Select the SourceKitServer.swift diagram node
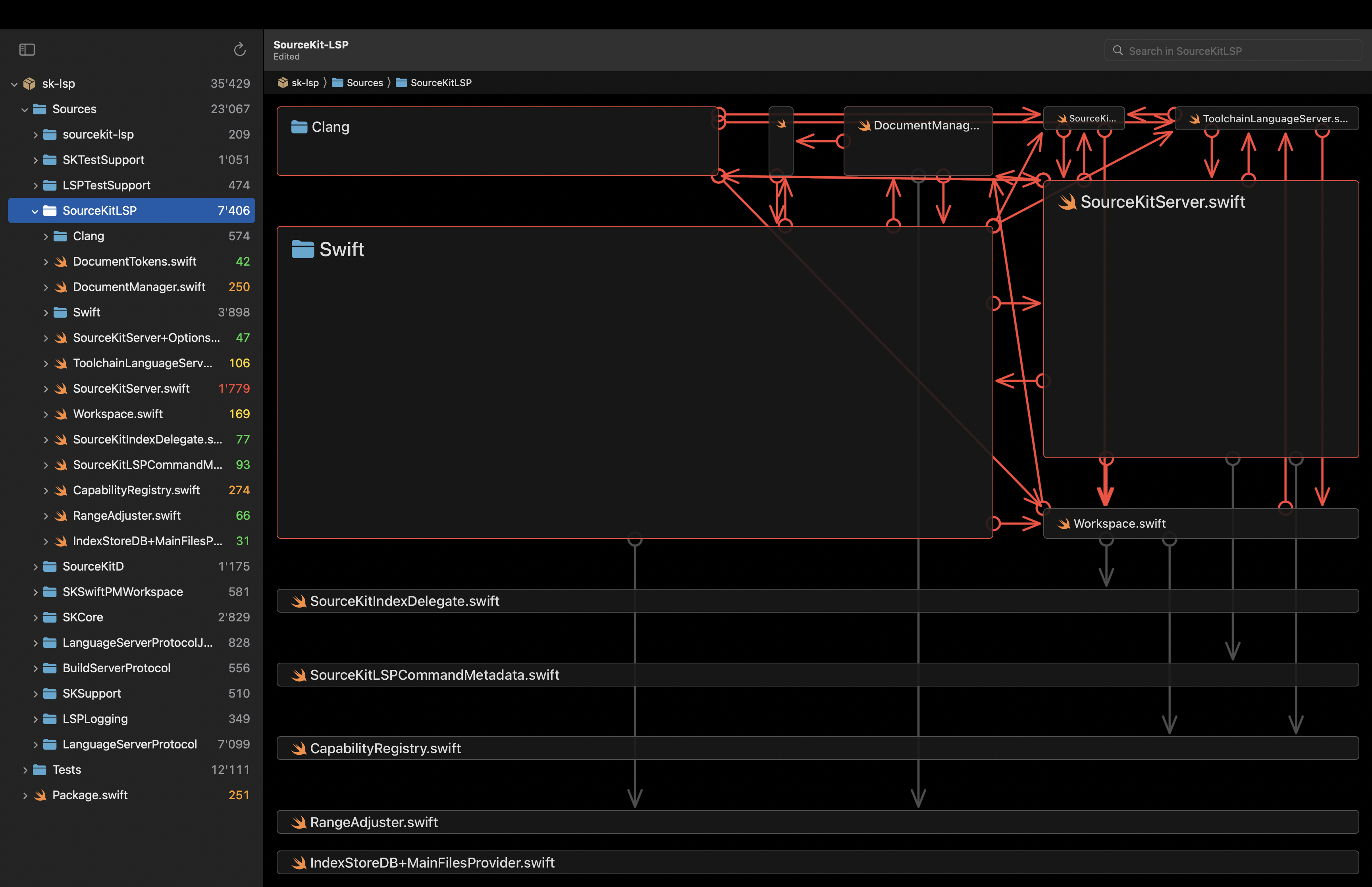Viewport: 1372px width, 887px height. pos(1201,319)
